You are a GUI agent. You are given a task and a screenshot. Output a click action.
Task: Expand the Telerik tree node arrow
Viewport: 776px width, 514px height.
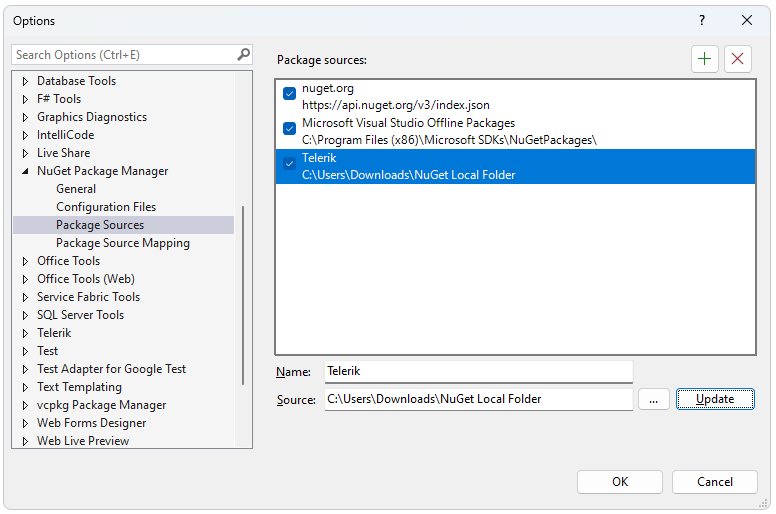(25, 333)
